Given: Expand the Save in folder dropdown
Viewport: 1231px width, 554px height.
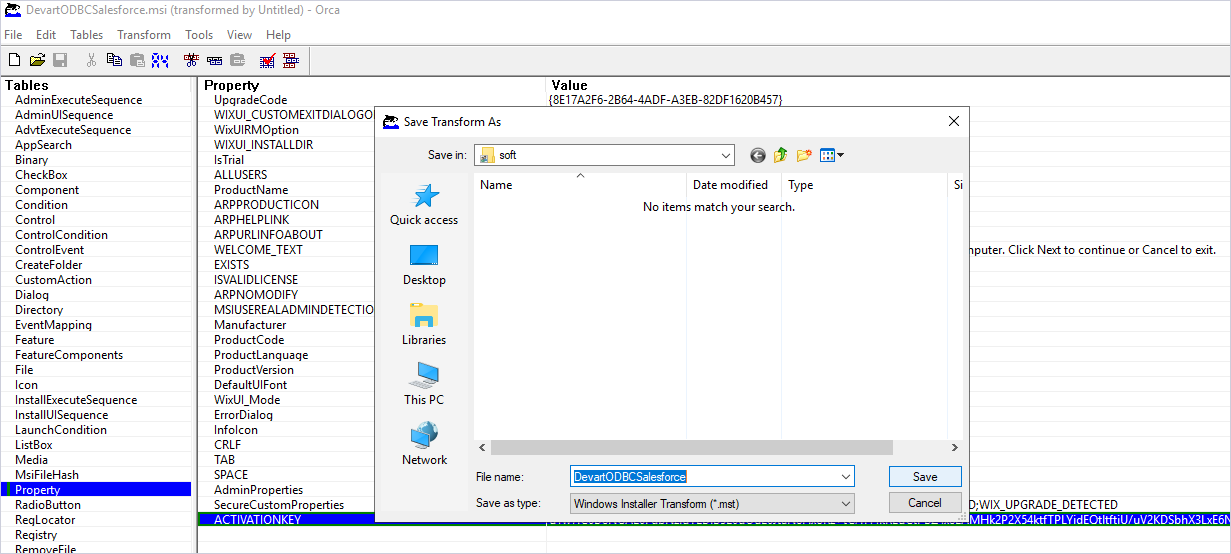Looking at the screenshot, I should tap(725, 155).
